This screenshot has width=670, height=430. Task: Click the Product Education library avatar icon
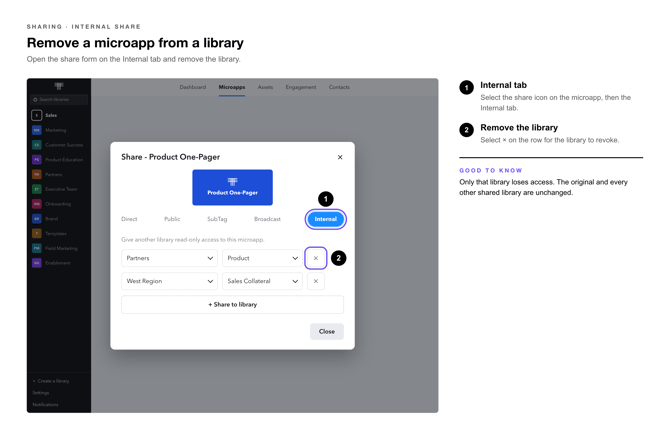37,159
